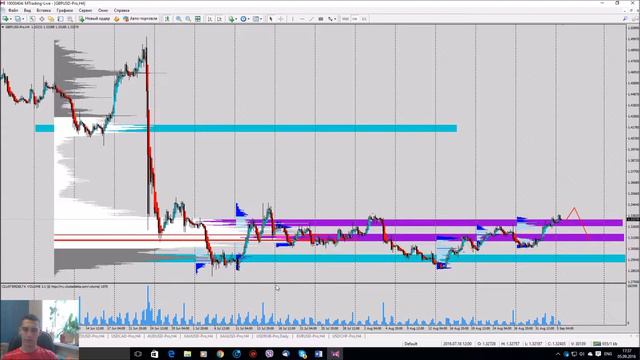Screen dimensions: 640x360
Task: Click the Profiles toolbar icon
Action: 18,19
